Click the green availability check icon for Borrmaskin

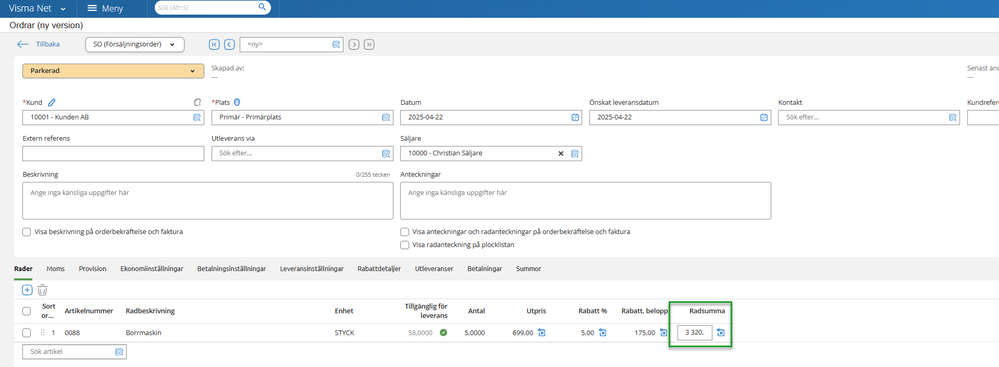coord(443,333)
